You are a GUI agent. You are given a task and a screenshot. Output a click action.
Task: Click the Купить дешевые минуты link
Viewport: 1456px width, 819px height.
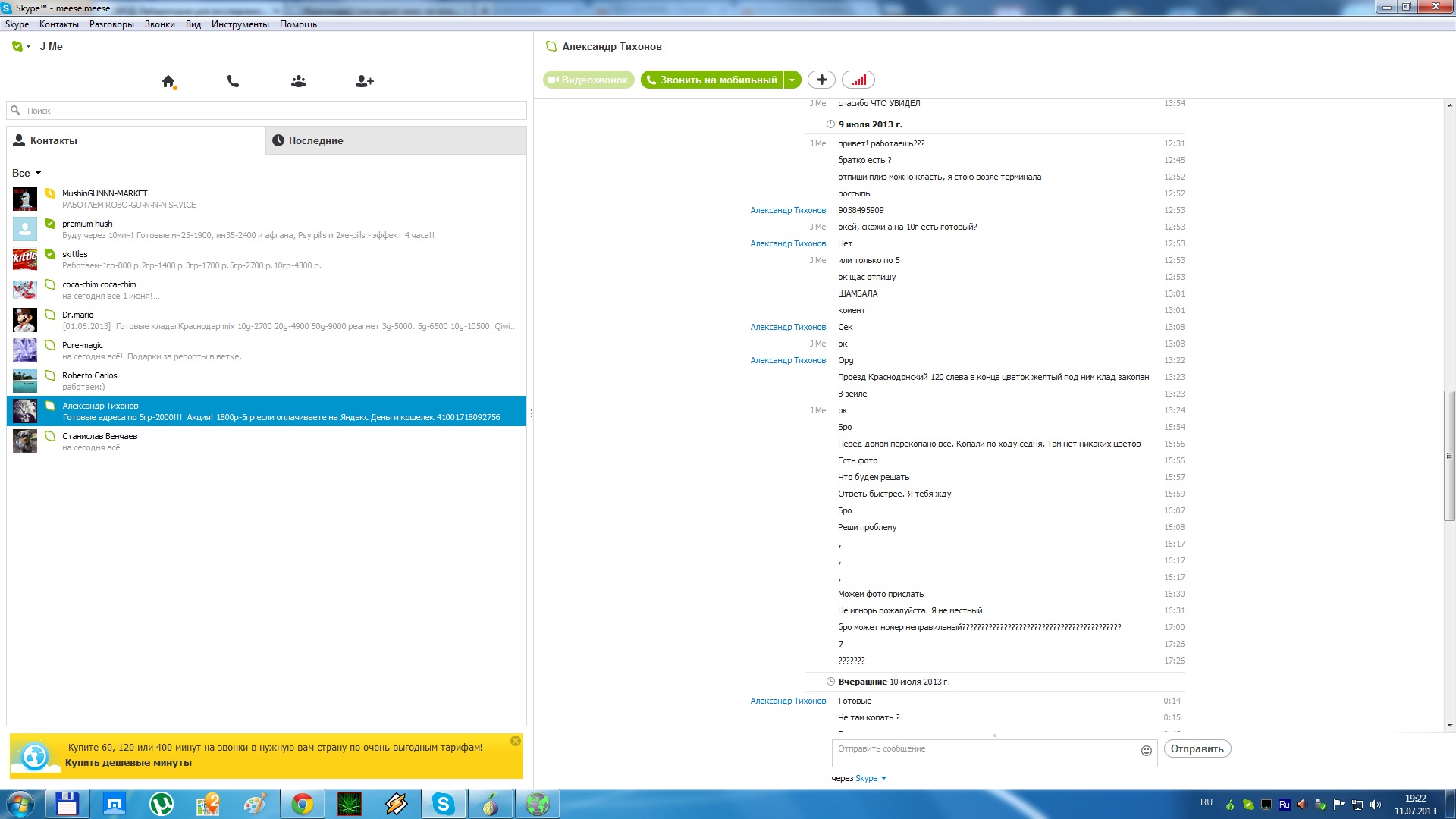click(x=128, y=763)
